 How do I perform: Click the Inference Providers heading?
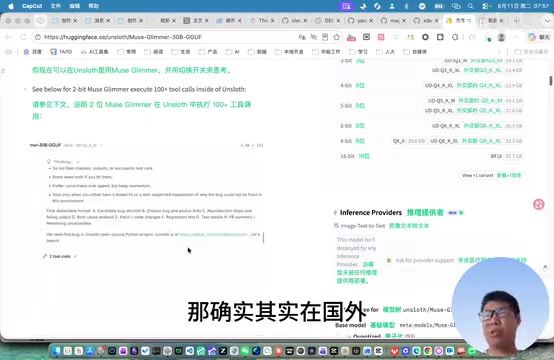(371, 213)
